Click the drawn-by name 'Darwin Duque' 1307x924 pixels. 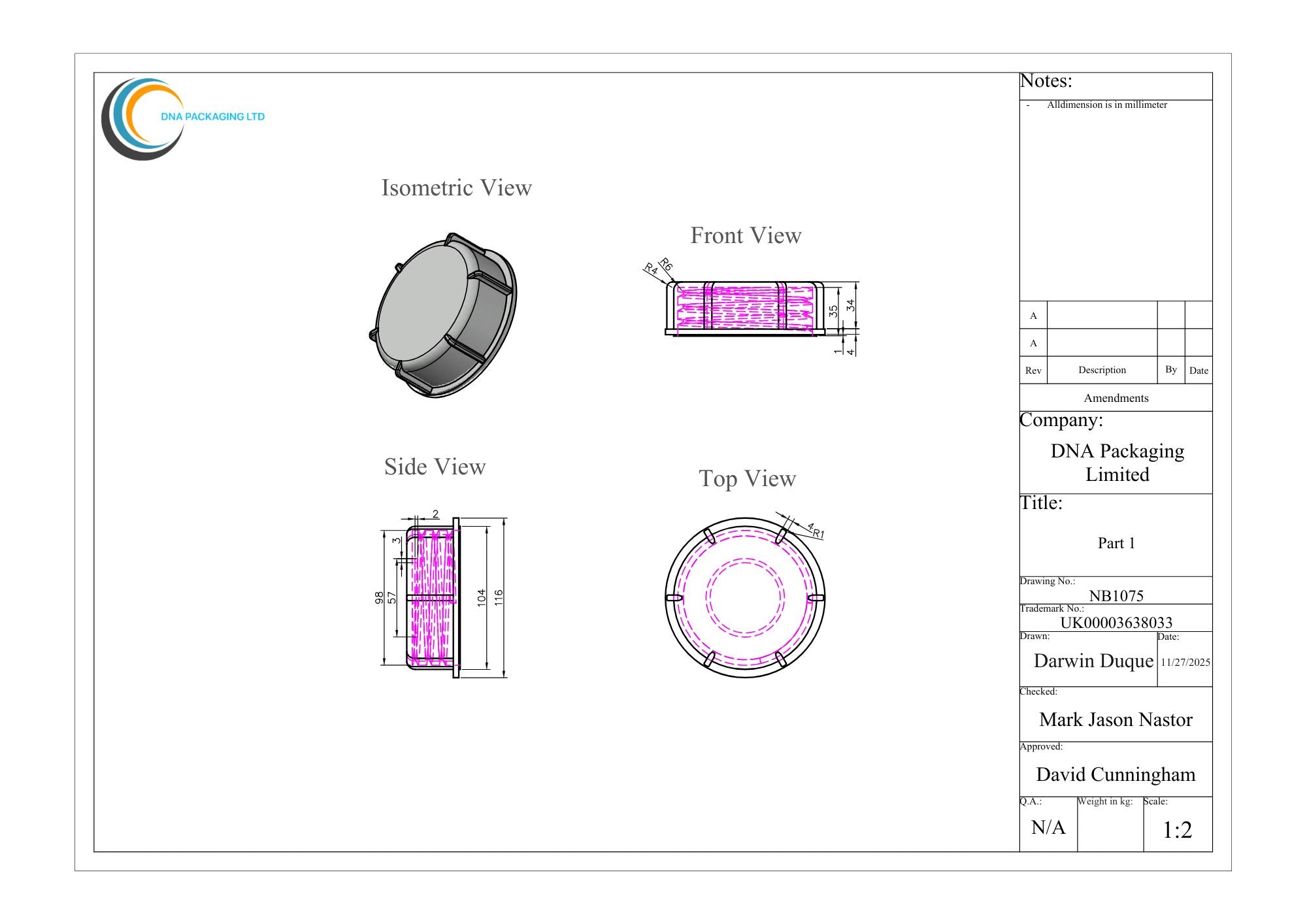click(x=1093, y=661)
